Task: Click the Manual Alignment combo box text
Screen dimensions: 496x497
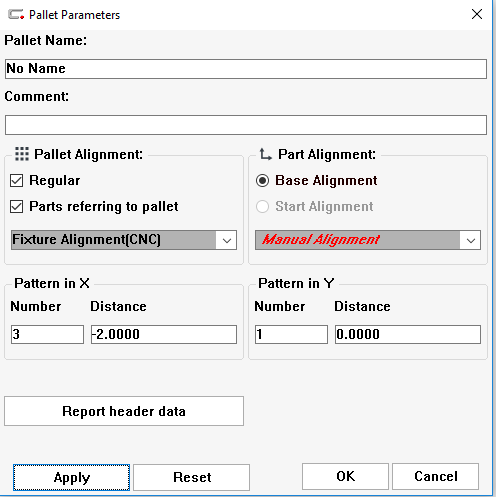Action: click(x=321, y=239)
